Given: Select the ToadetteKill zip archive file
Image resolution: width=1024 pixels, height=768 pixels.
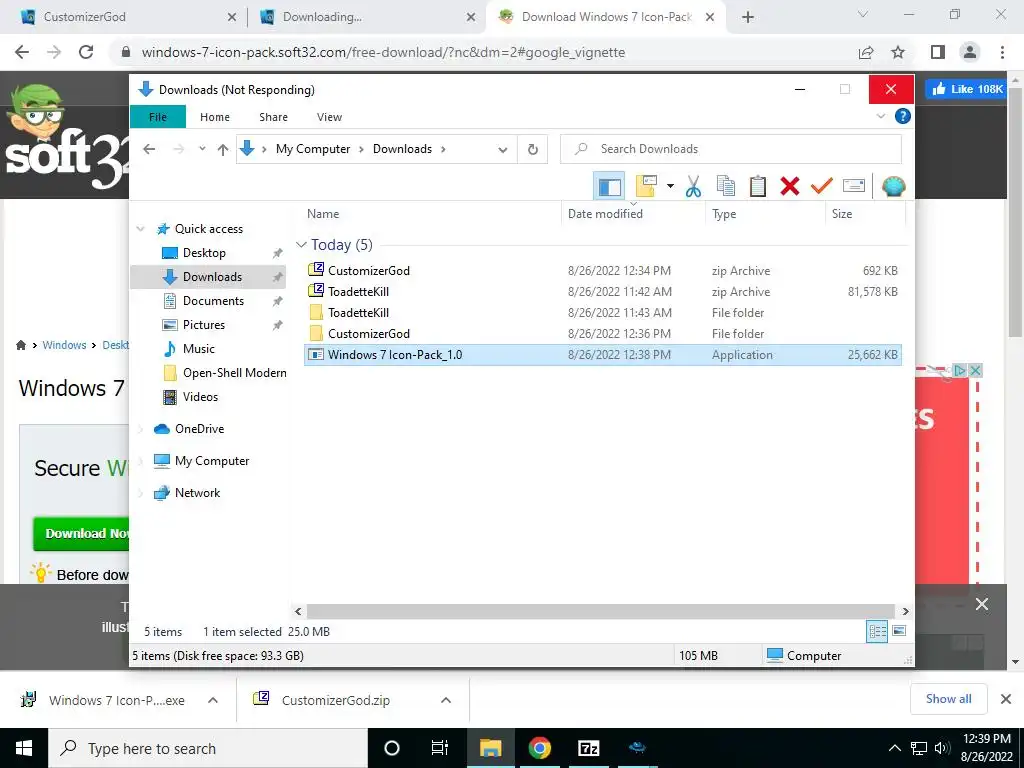Looking at the screenshot, I should (603, 292).
